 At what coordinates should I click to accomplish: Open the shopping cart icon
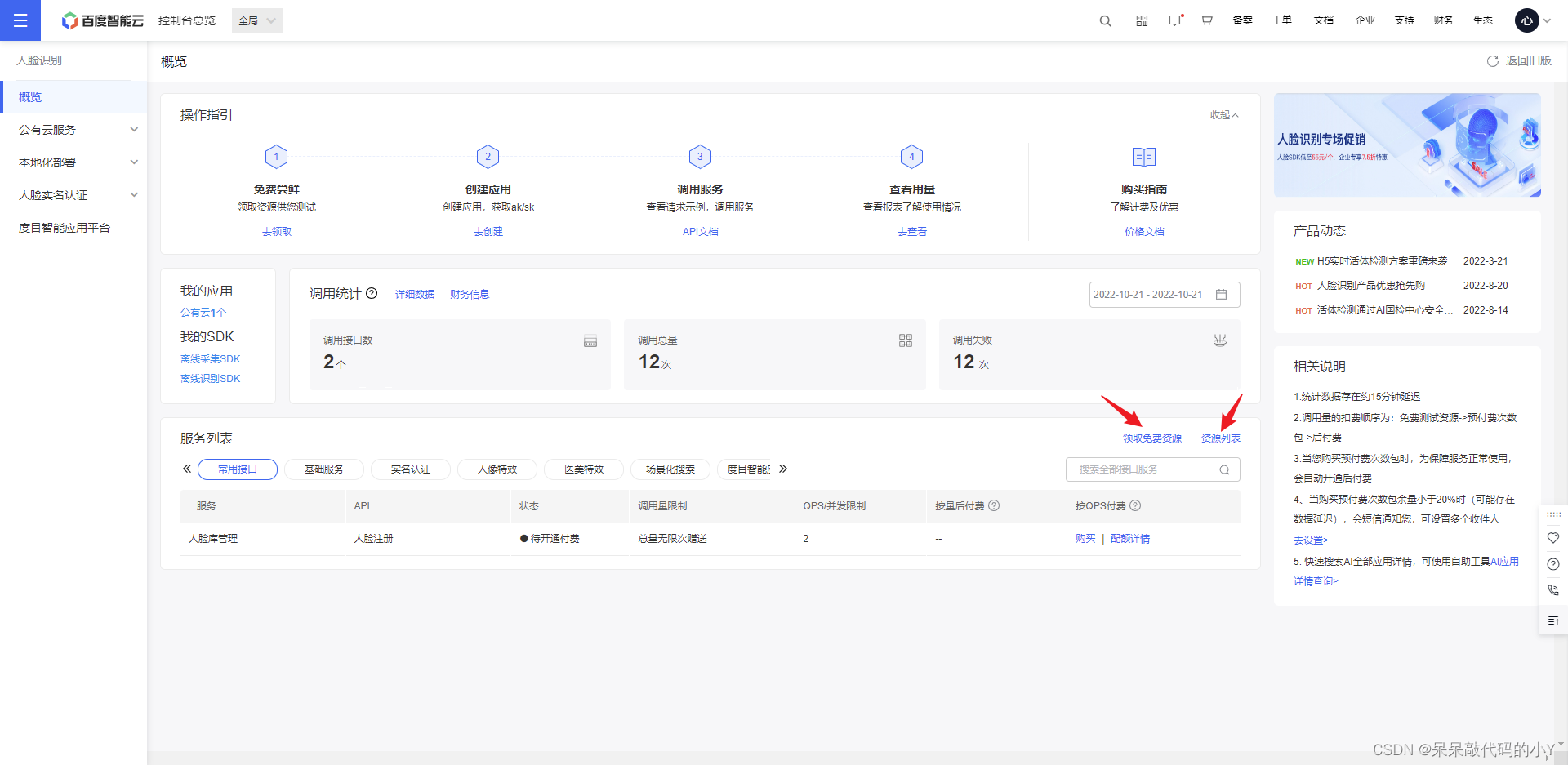[1206, 20]
